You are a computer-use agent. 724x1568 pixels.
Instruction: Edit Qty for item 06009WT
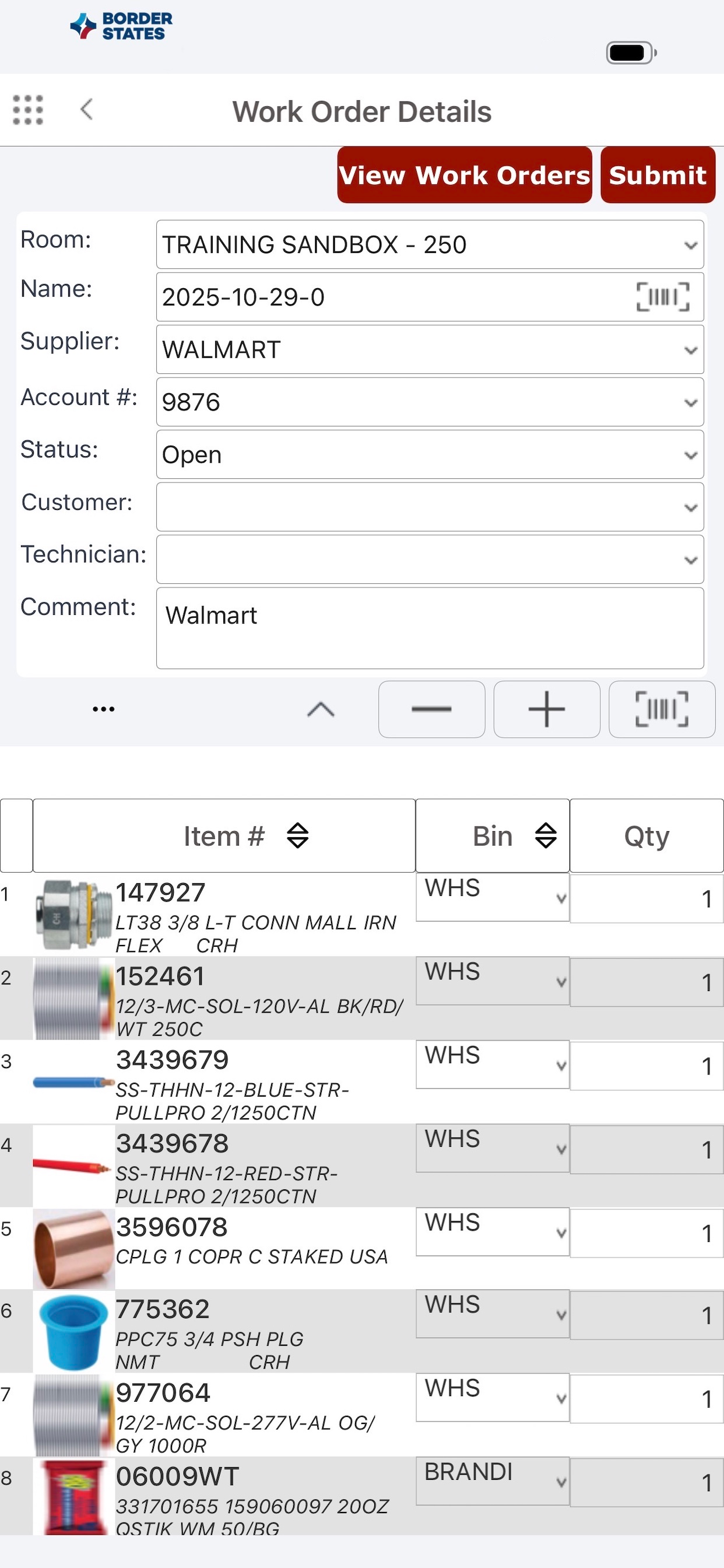click(646, 1482)
